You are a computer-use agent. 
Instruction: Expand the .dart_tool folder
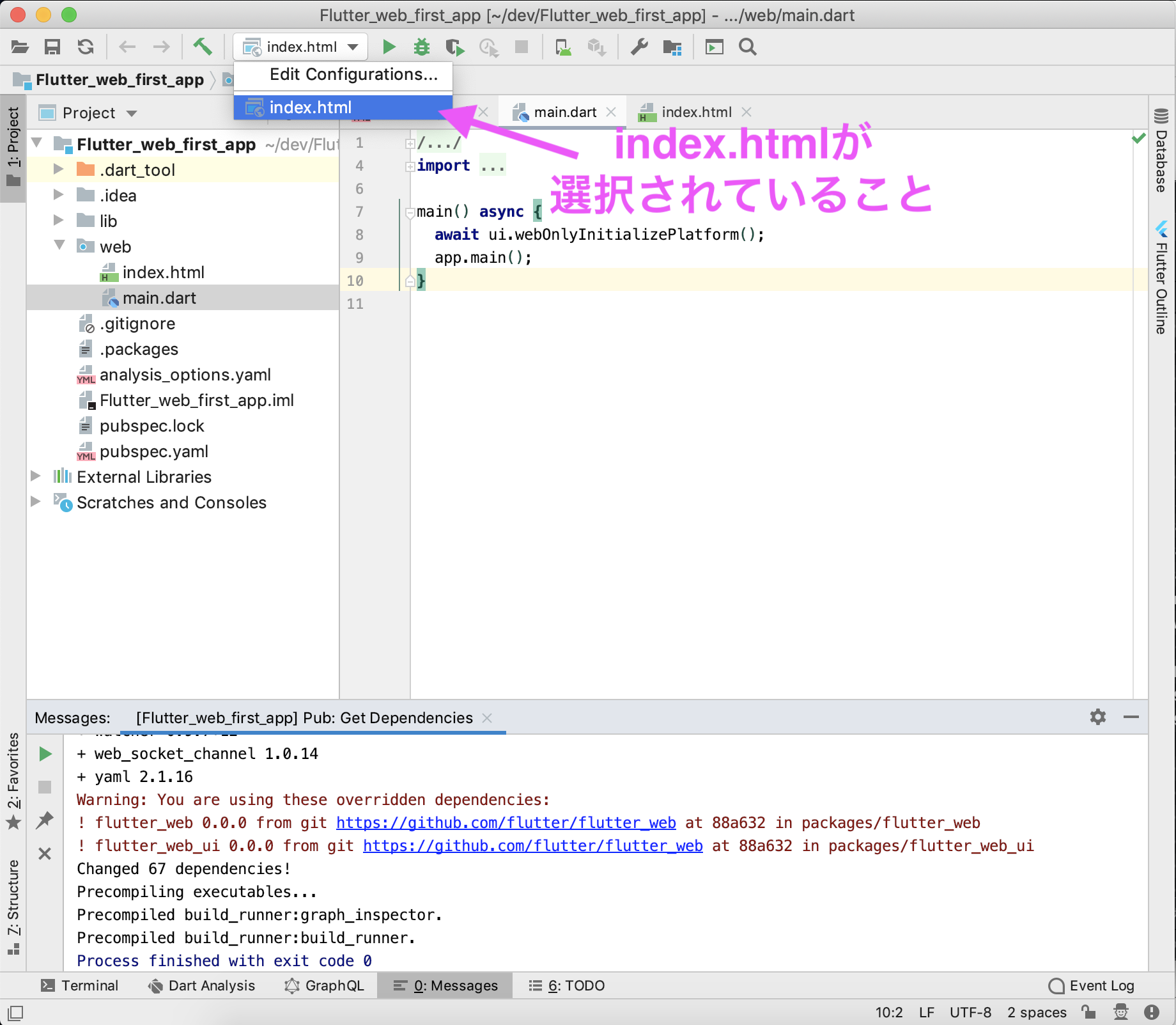coord(59,169)
